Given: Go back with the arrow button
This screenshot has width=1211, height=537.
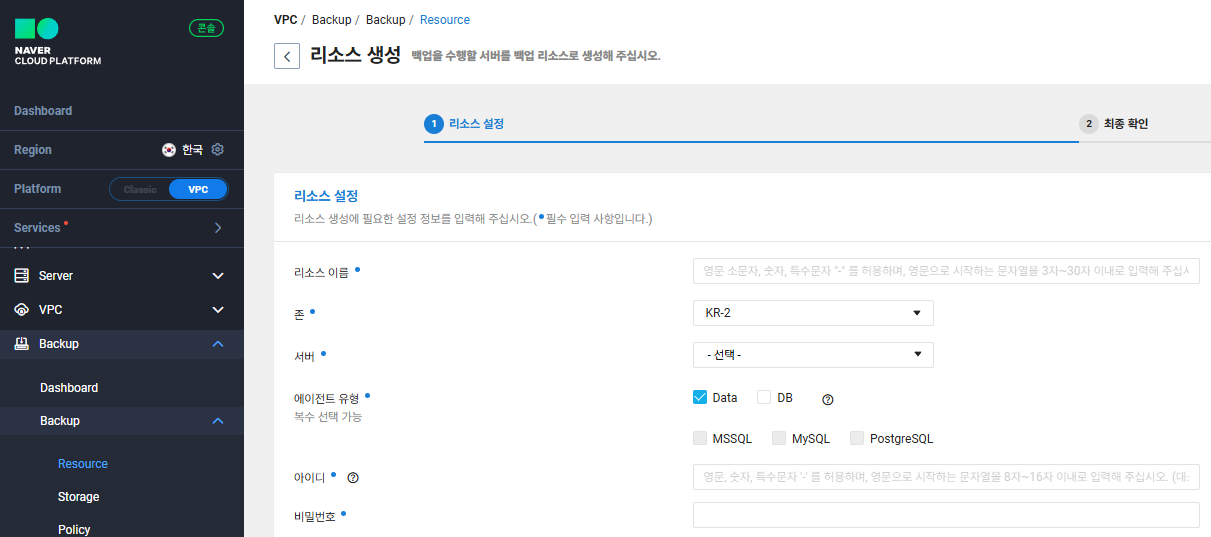Looking at the screenshot, I should pos(287,56).
